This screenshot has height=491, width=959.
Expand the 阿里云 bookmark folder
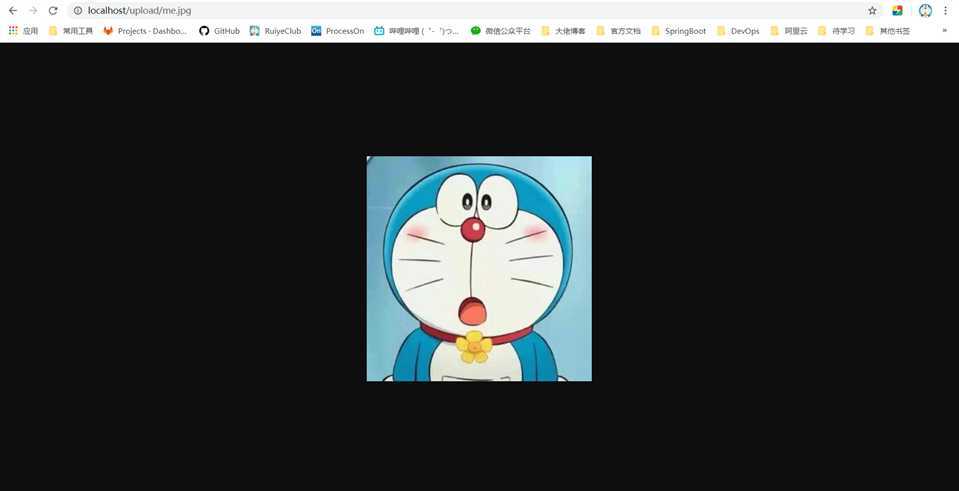click(789, 31)
